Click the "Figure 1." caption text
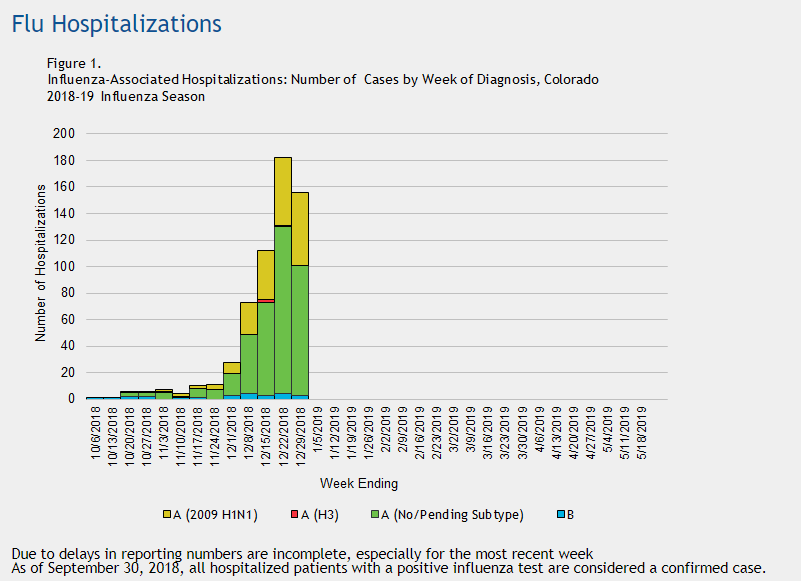The width and height of the screenshot is (801, 581). pyautogui.click(x=74, y=63)
